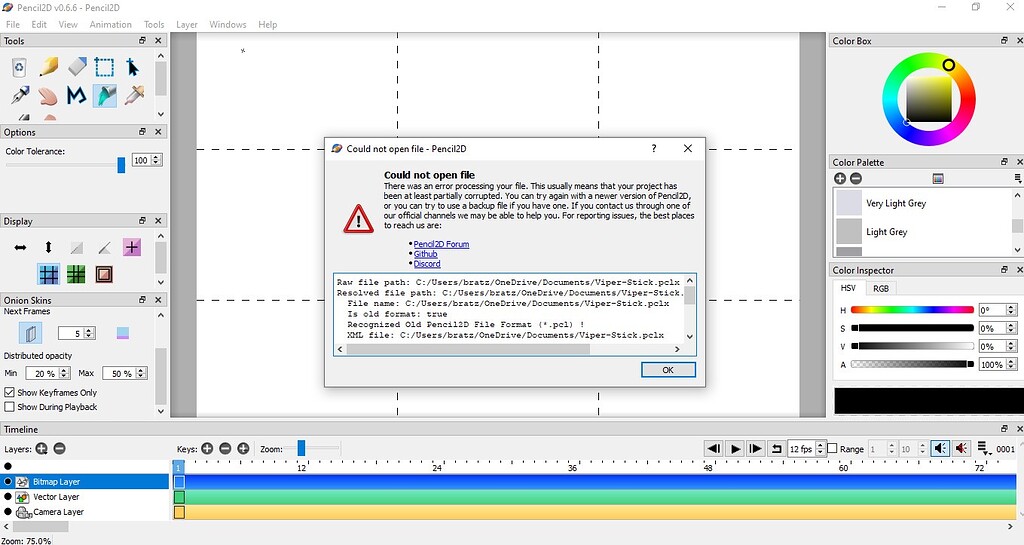Image resolution: width=1024 pixels, height=545 pixels.
Task: Switch to the RGB tab
Action: point(881,288)
